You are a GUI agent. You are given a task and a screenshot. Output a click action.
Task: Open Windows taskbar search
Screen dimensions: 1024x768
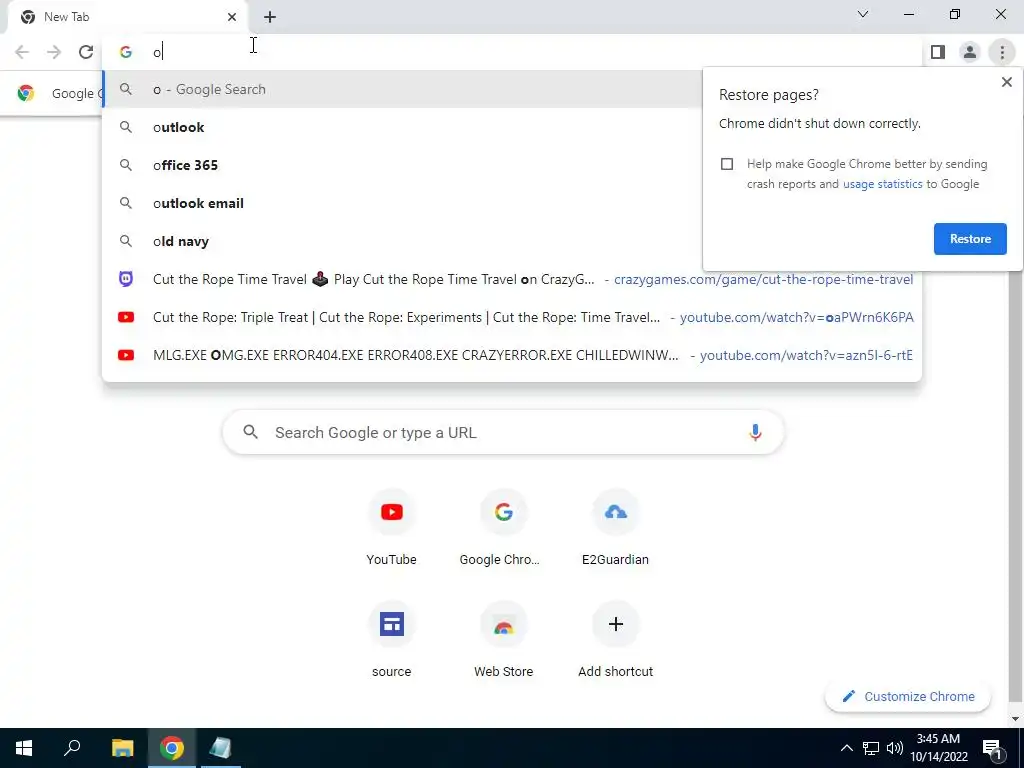tap(72, 748)
